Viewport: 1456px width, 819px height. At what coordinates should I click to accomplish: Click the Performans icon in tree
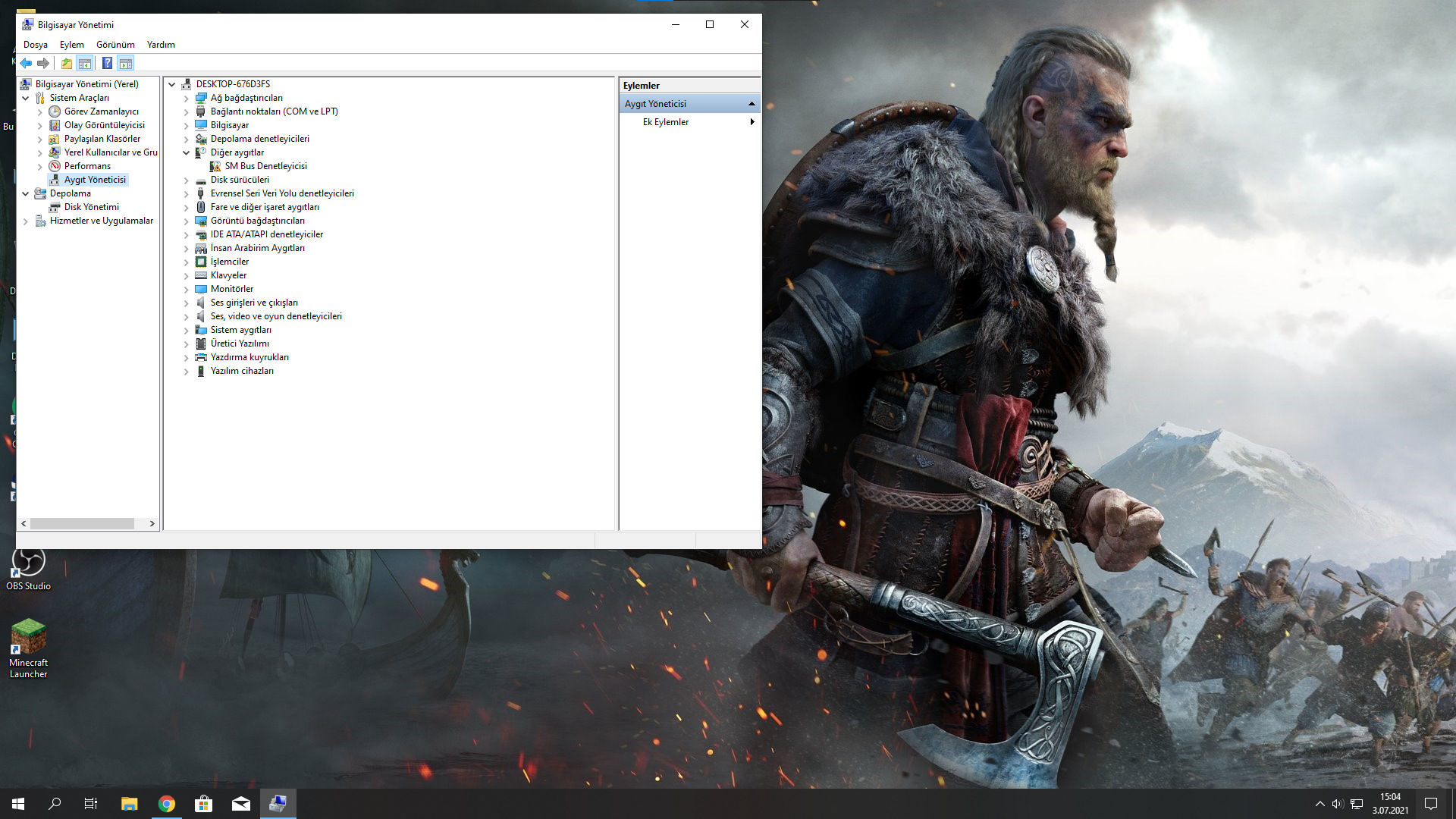pyautogui.click(x=55, y=166)
